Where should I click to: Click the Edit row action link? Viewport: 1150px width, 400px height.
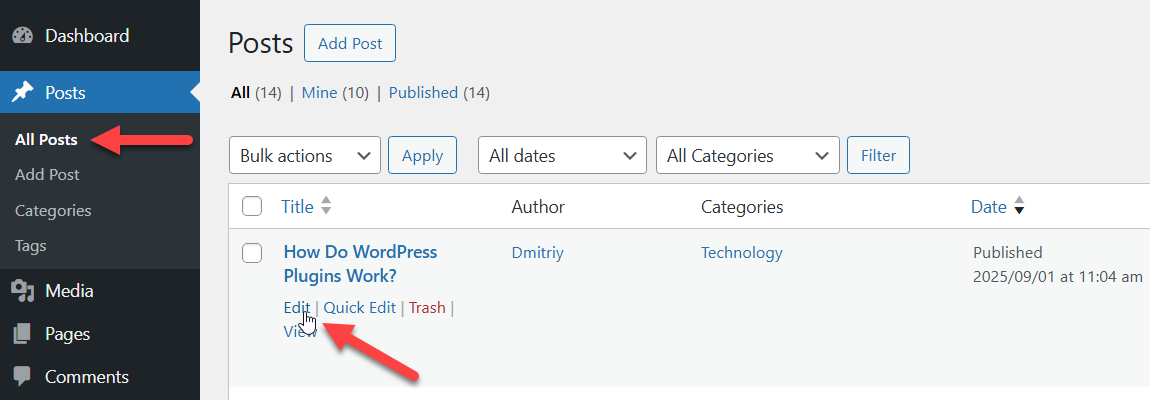coord(297,308)
